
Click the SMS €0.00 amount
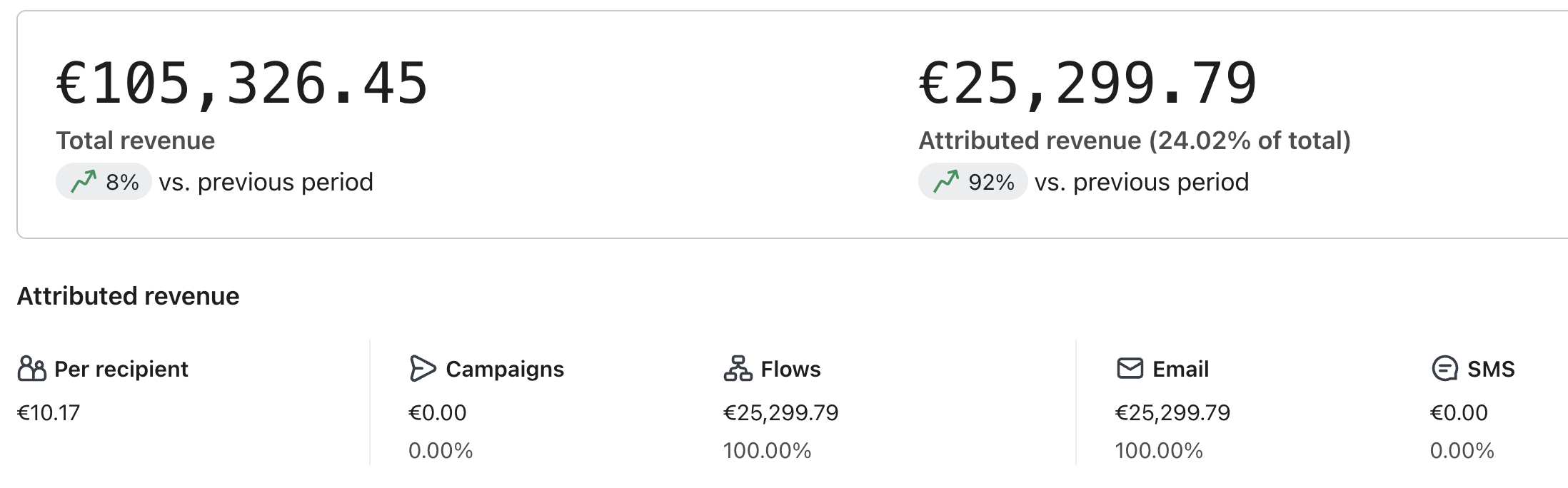pyautogui.click(x=1459, y=412)
